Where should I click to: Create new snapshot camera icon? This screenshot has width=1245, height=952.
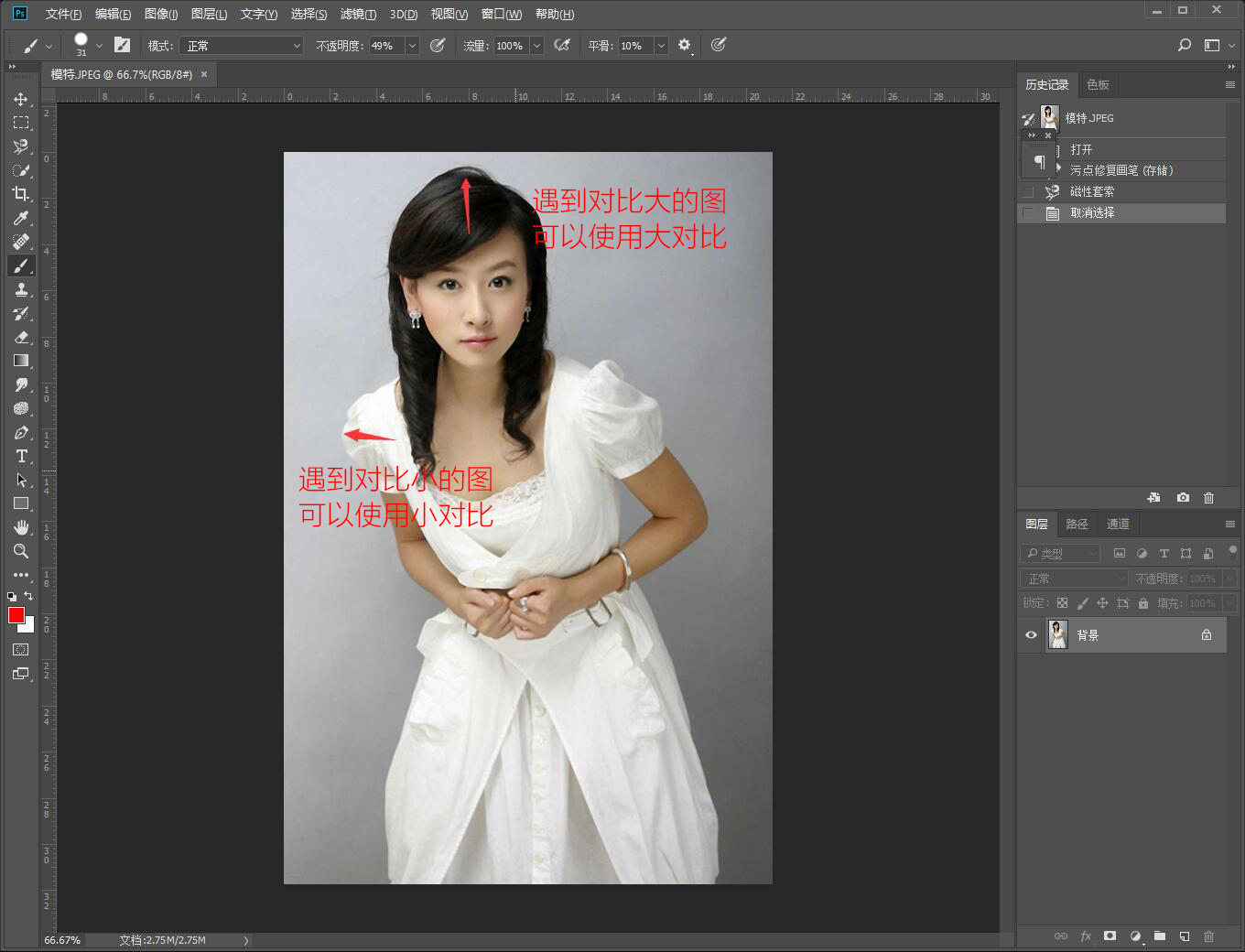[1183, 497]
